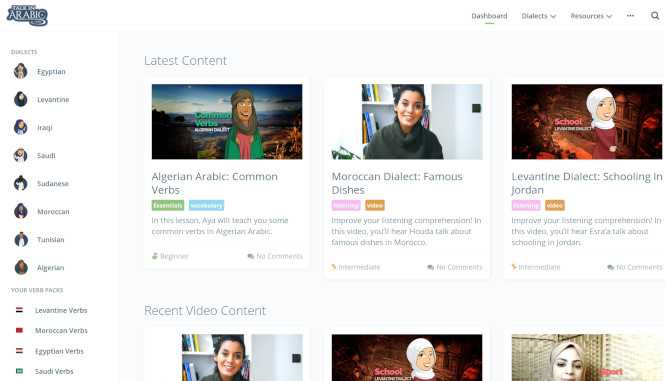The height and width of the screenshot is (381, 665).
Task: Click listening tag on Levantine Dialect card
Action: [526, 205]
